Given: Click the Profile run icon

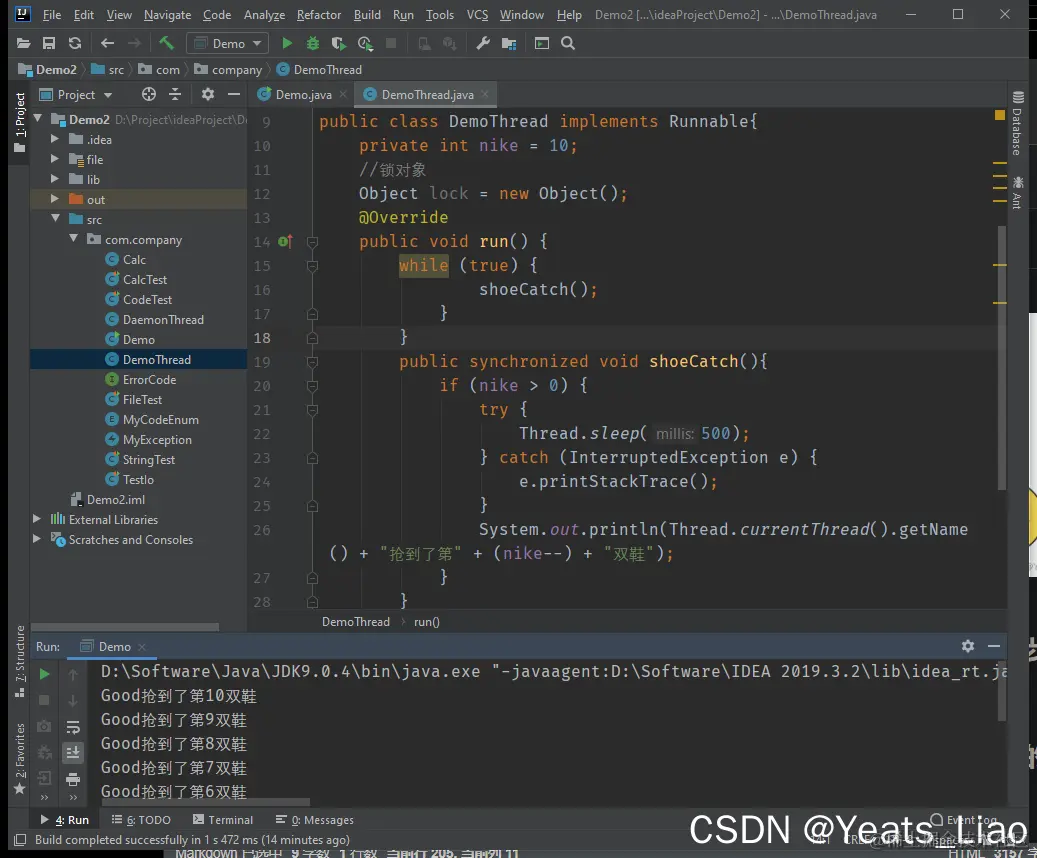Looking at the screenshot, I should pos(365,44).
